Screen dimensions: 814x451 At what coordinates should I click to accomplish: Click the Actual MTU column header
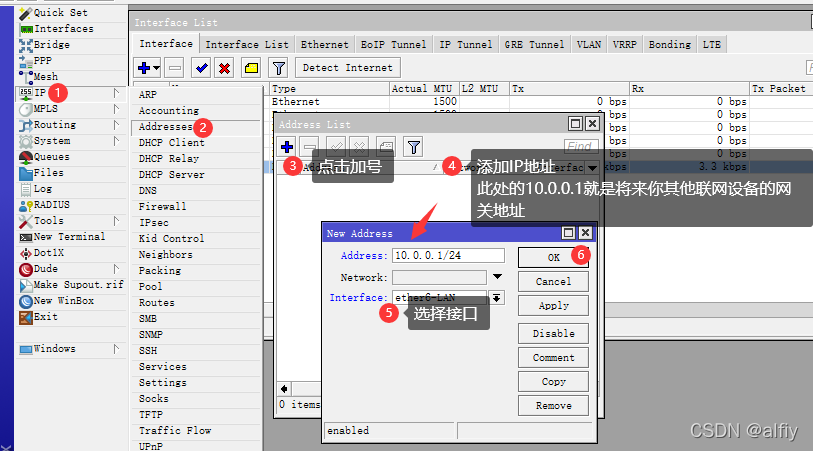pos(424,89)
